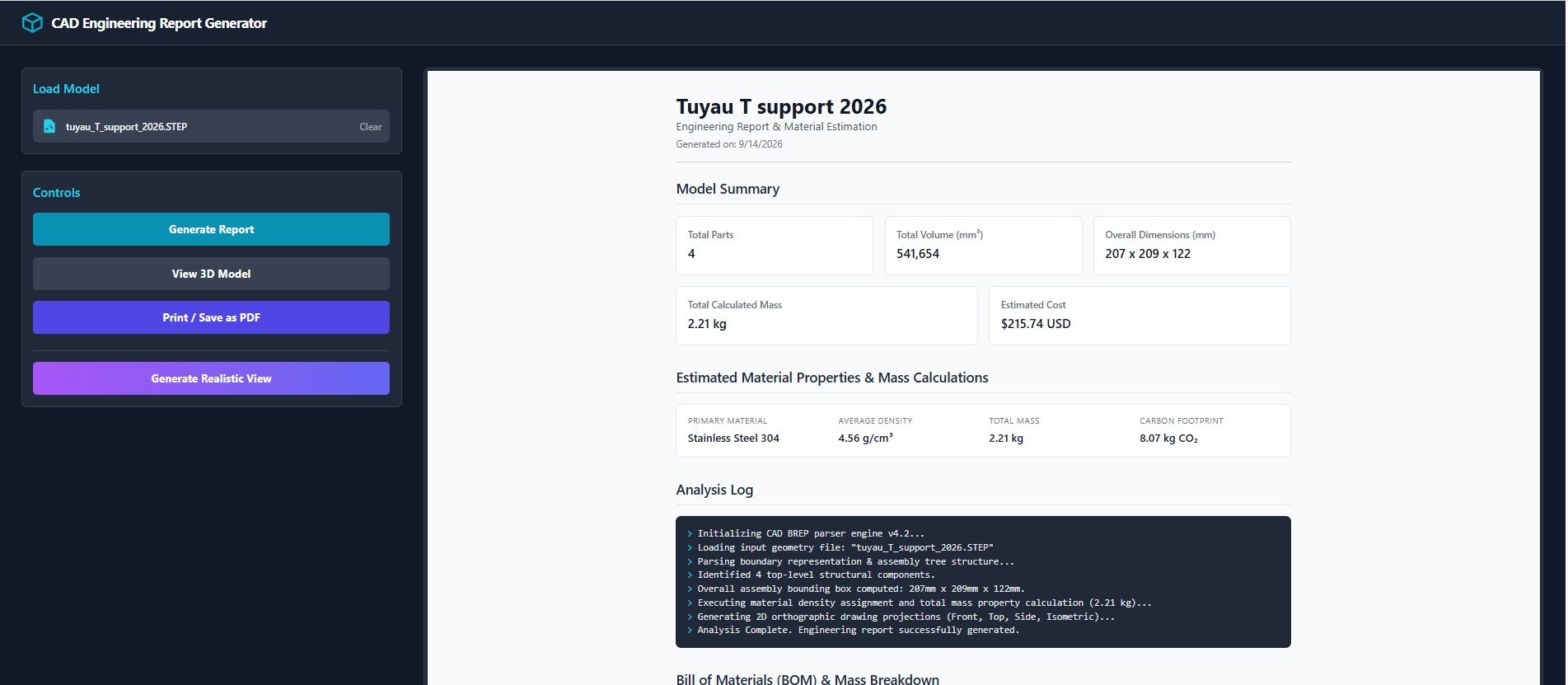Click Print / Save as PDF
1568x685 pixels.
211,317
